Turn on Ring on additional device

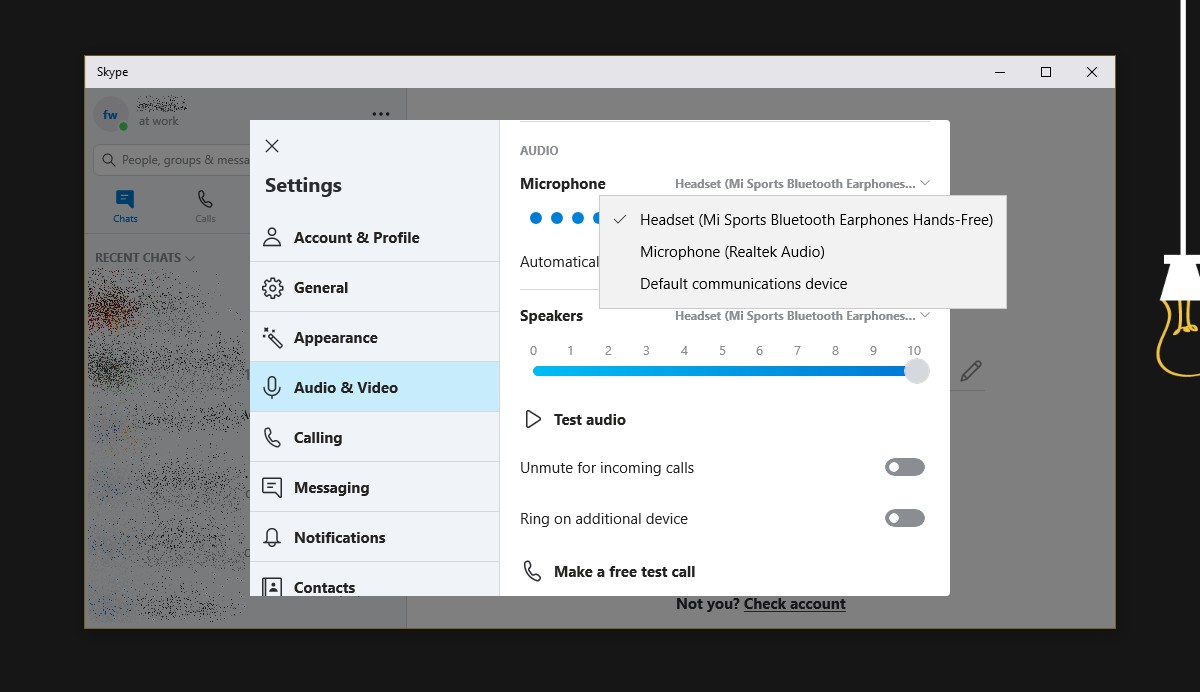pos(904,518)
